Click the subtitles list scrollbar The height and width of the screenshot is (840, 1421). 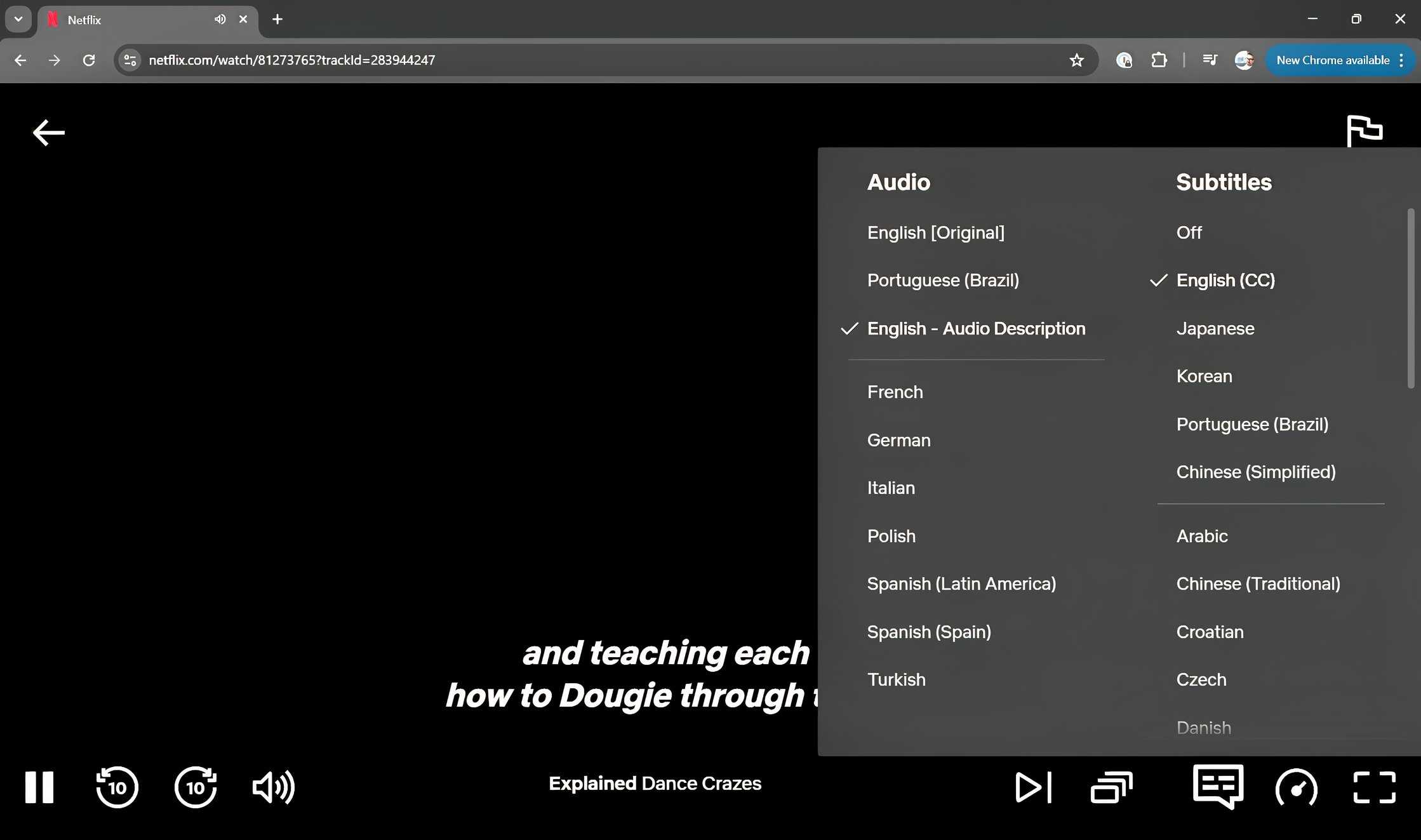[1411, 298]
